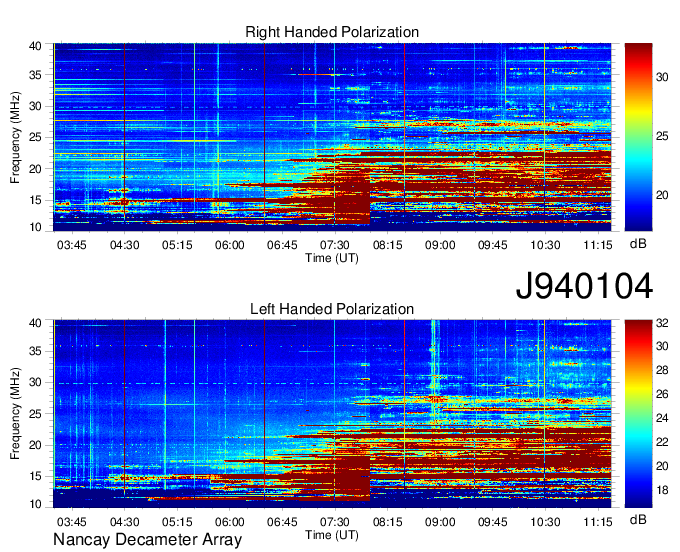Click the 07:30 tick on top plot
680x552 pixels.
[x=334, y=245]
